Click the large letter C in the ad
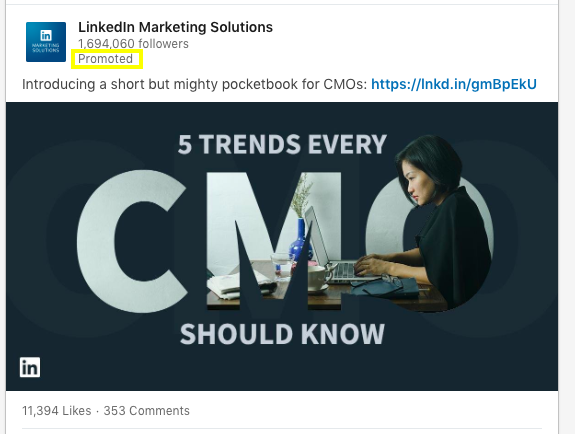The image size is (575, 434). [132, 241]
